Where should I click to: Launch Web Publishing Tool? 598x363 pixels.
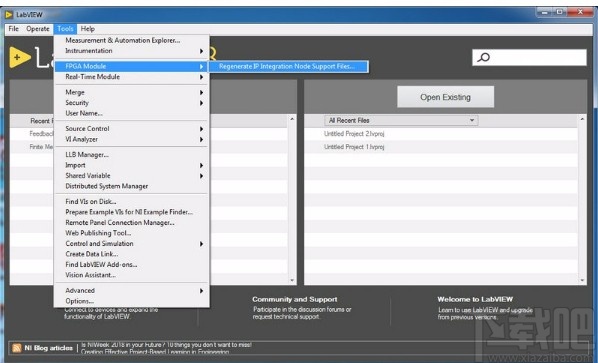(x=132, y=233)
